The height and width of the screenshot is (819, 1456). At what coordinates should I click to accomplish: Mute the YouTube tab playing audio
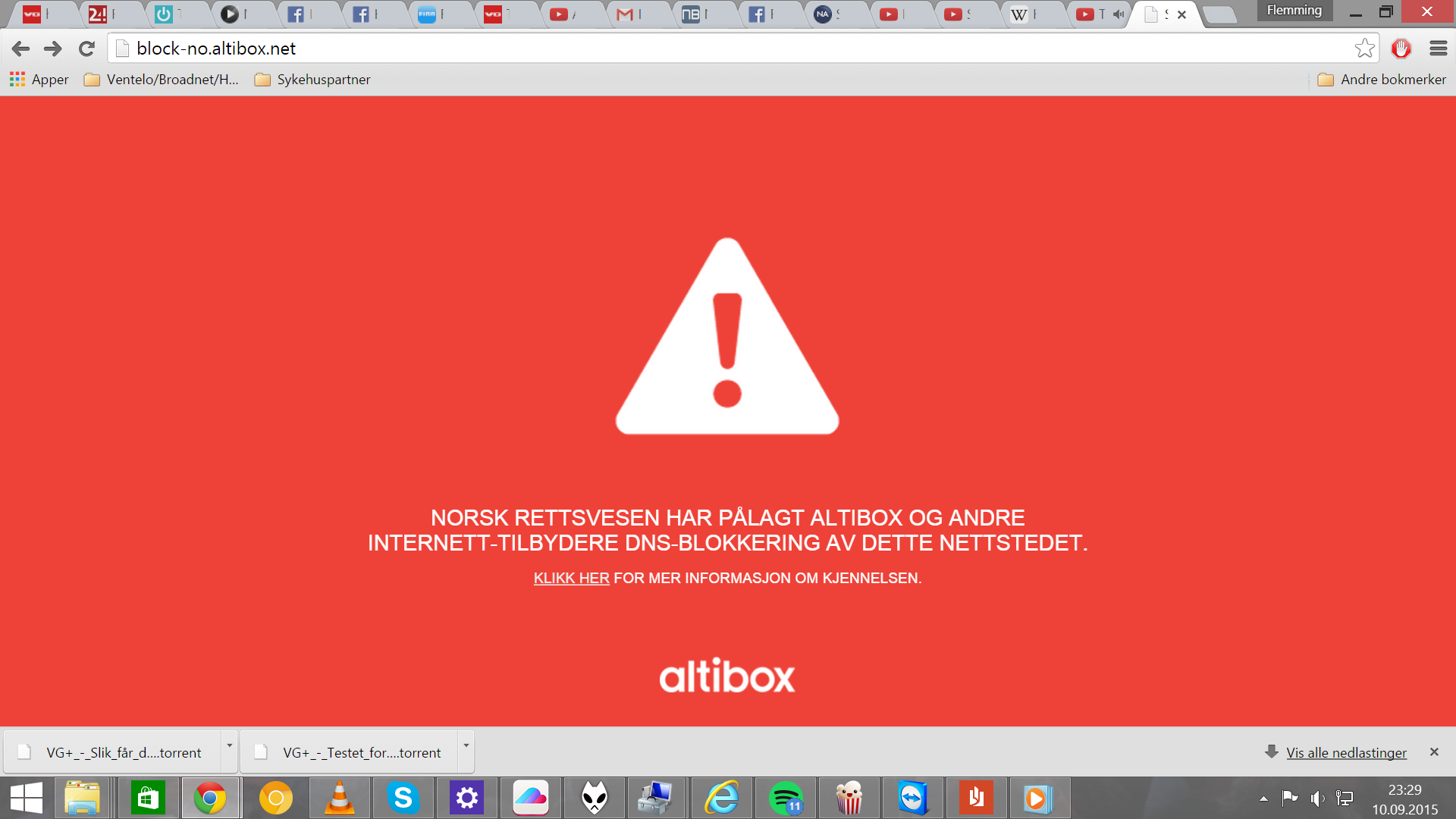1119,14
